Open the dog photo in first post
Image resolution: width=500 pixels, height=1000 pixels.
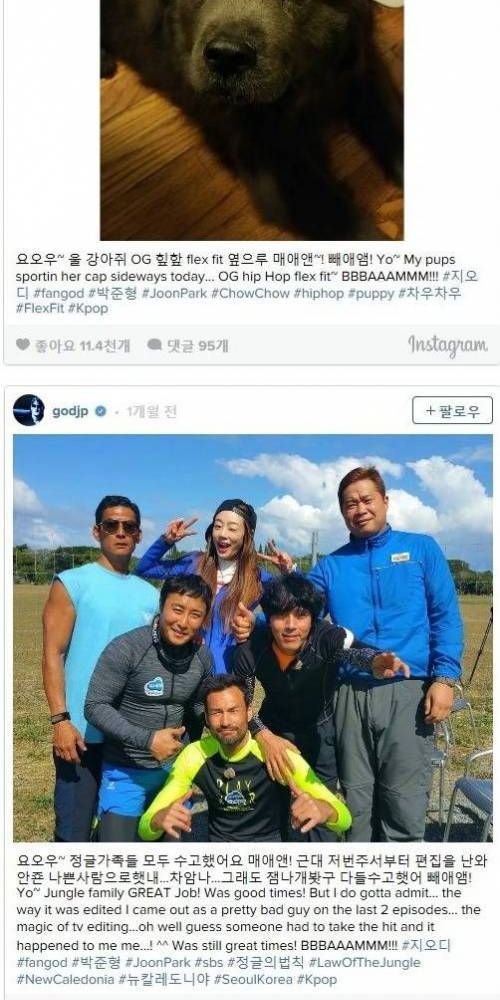coord(252,120)
